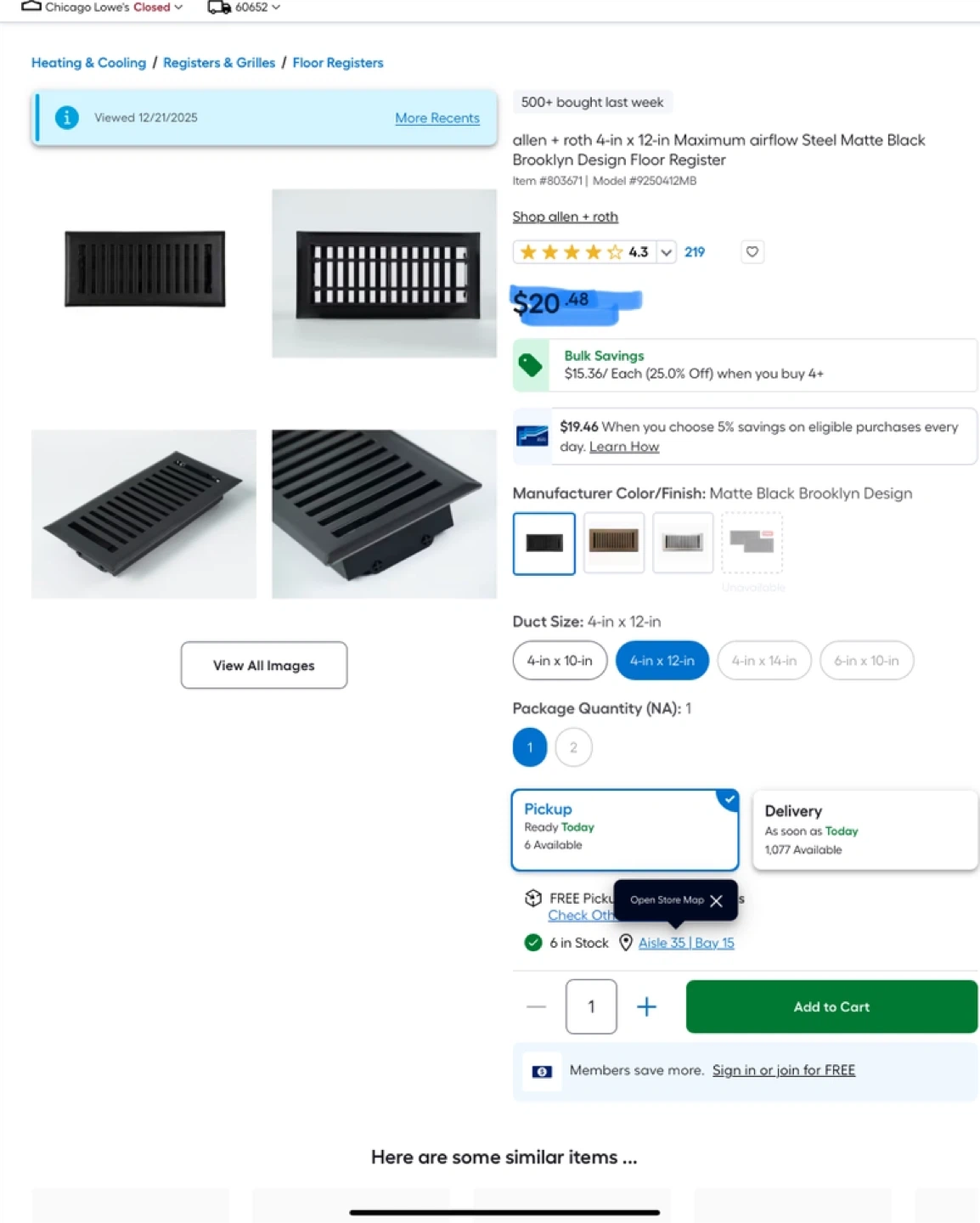Expand the 60652 zip code dropdown
The width and height of the screenshot is (980, 1223).
(x=257, y=7)
